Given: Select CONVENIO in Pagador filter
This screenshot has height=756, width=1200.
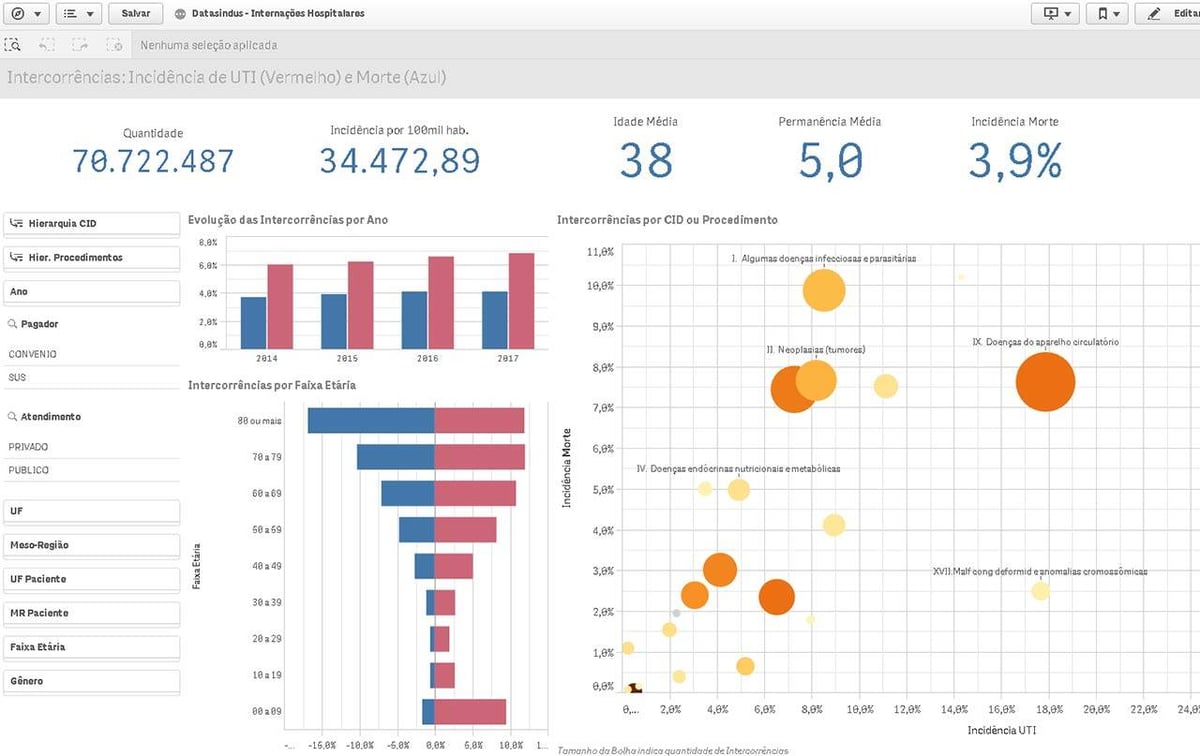Looking at the screenshot, I should point(92,354).
